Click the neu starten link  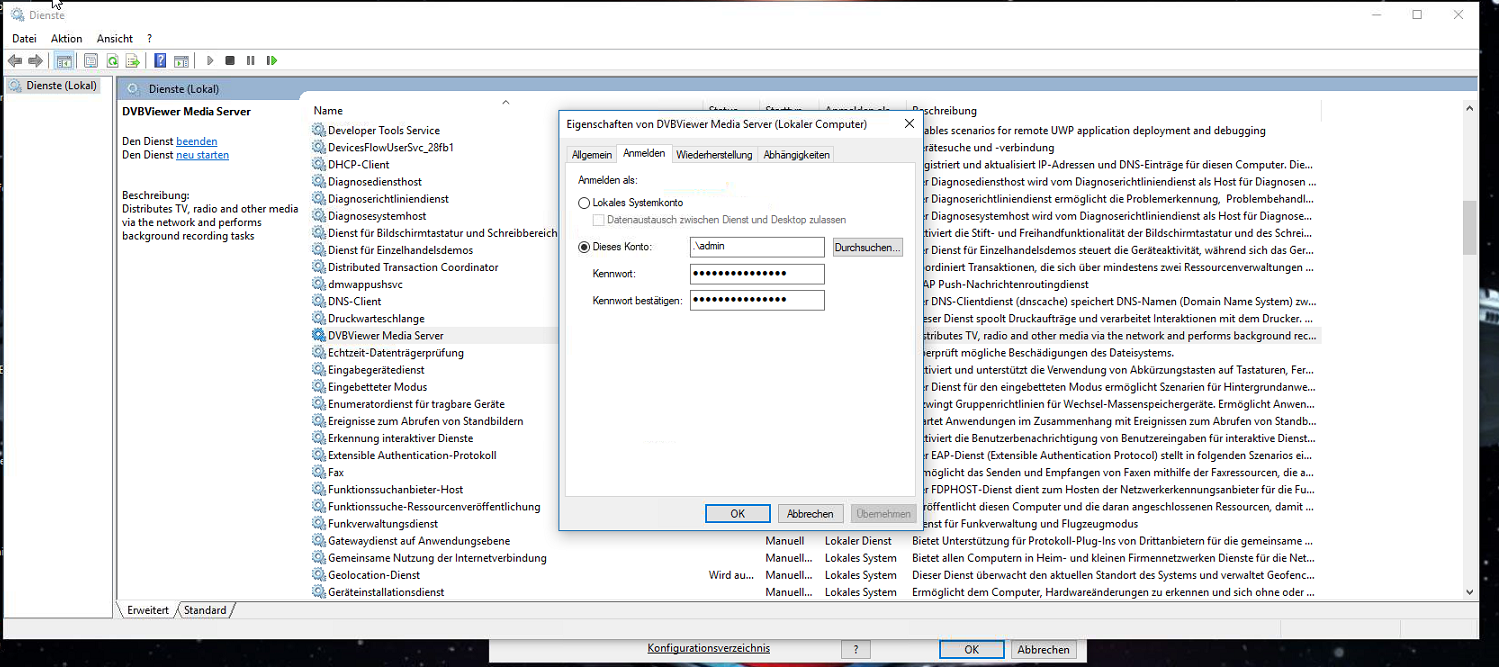pyautogui.click(x=202, y=155)
